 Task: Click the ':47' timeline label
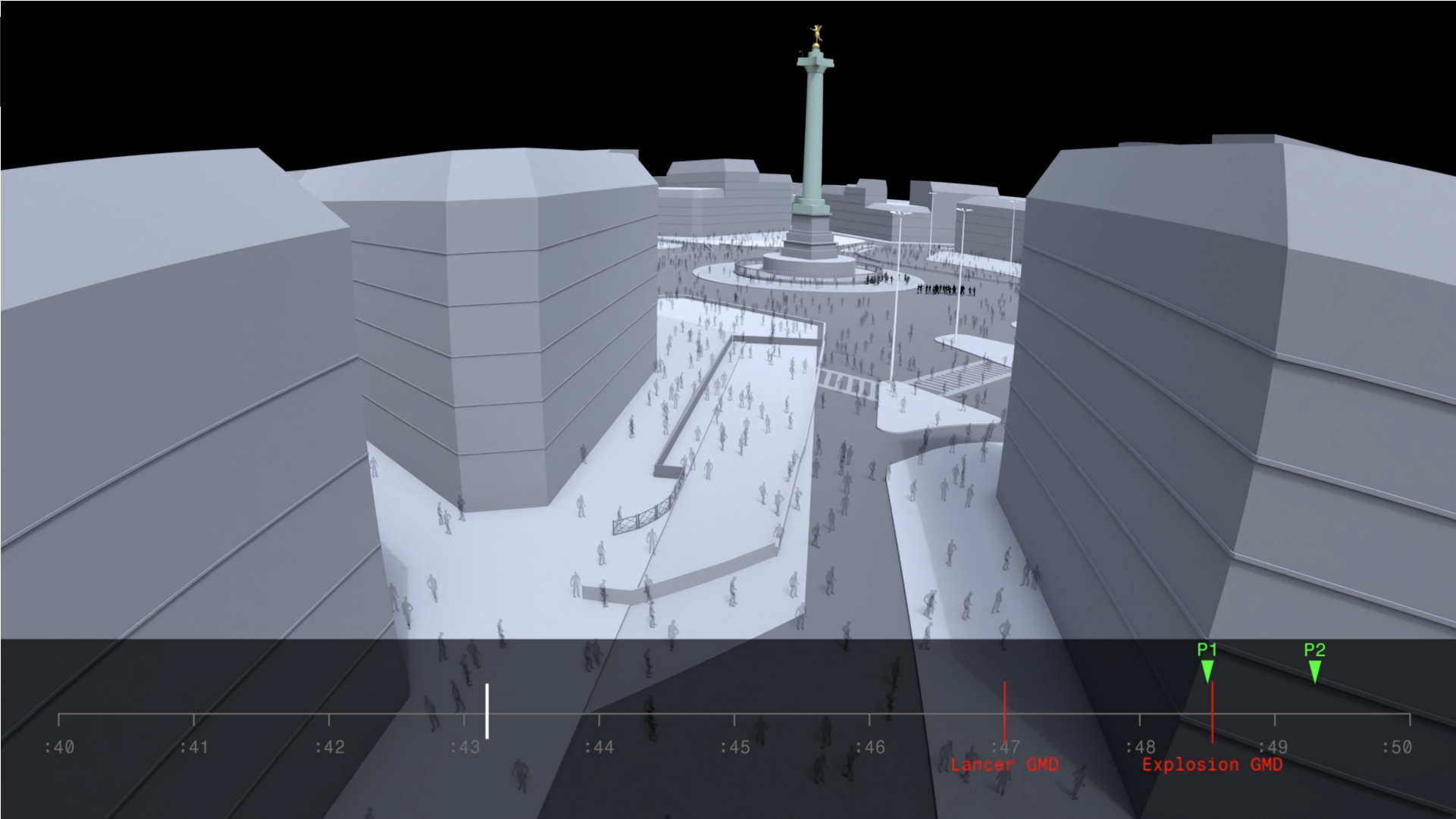pyautogui.click(x=1005, y=747)
